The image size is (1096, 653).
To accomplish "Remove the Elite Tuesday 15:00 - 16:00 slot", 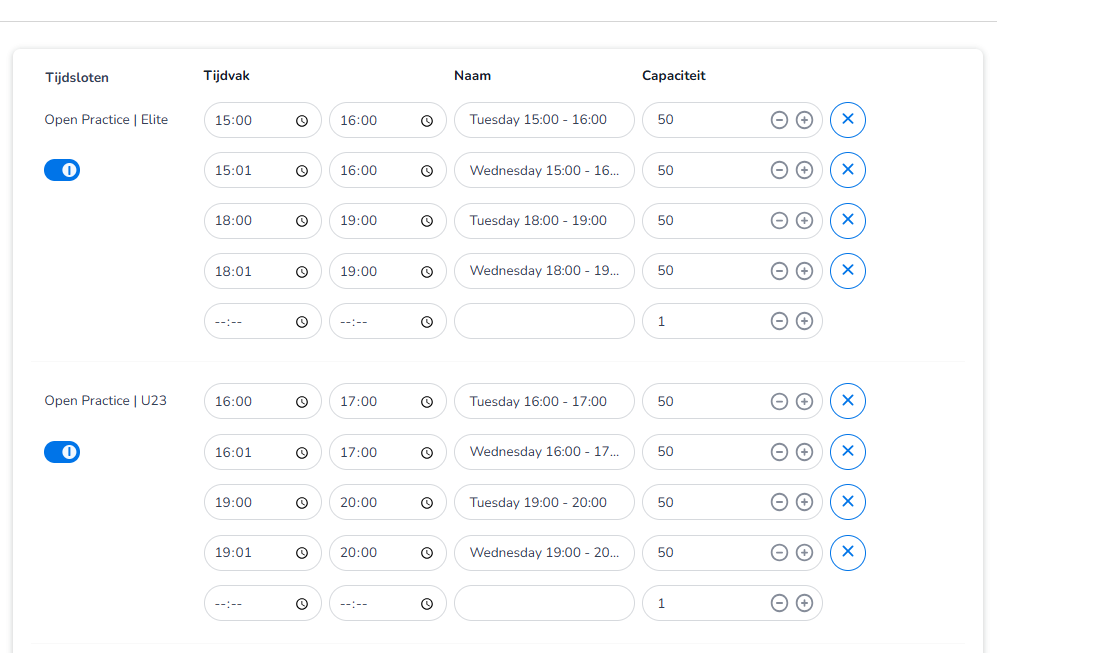I will point(847,120).
